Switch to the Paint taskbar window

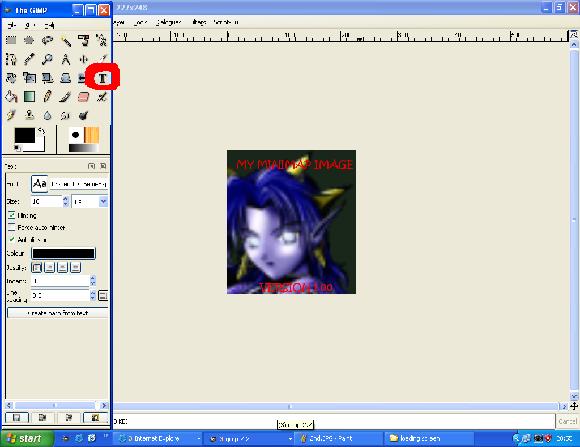tap(339, 438)
